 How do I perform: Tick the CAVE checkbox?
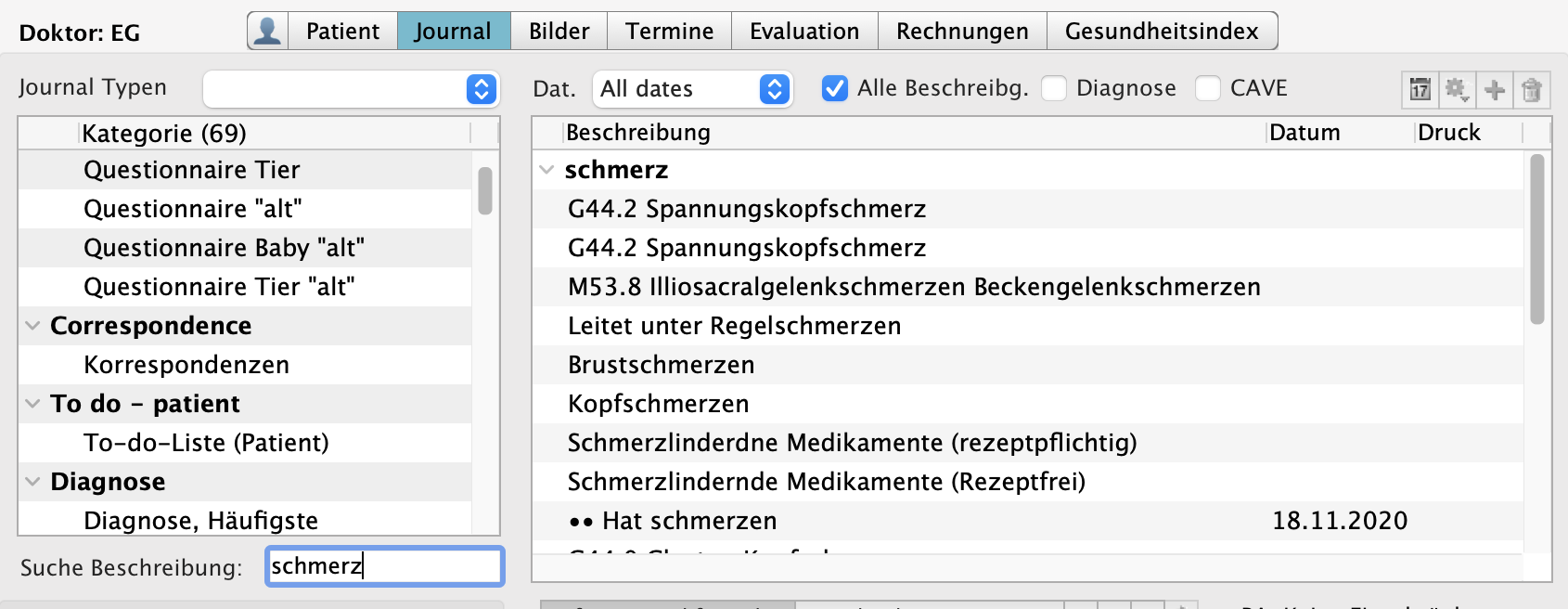[1208, 88]
